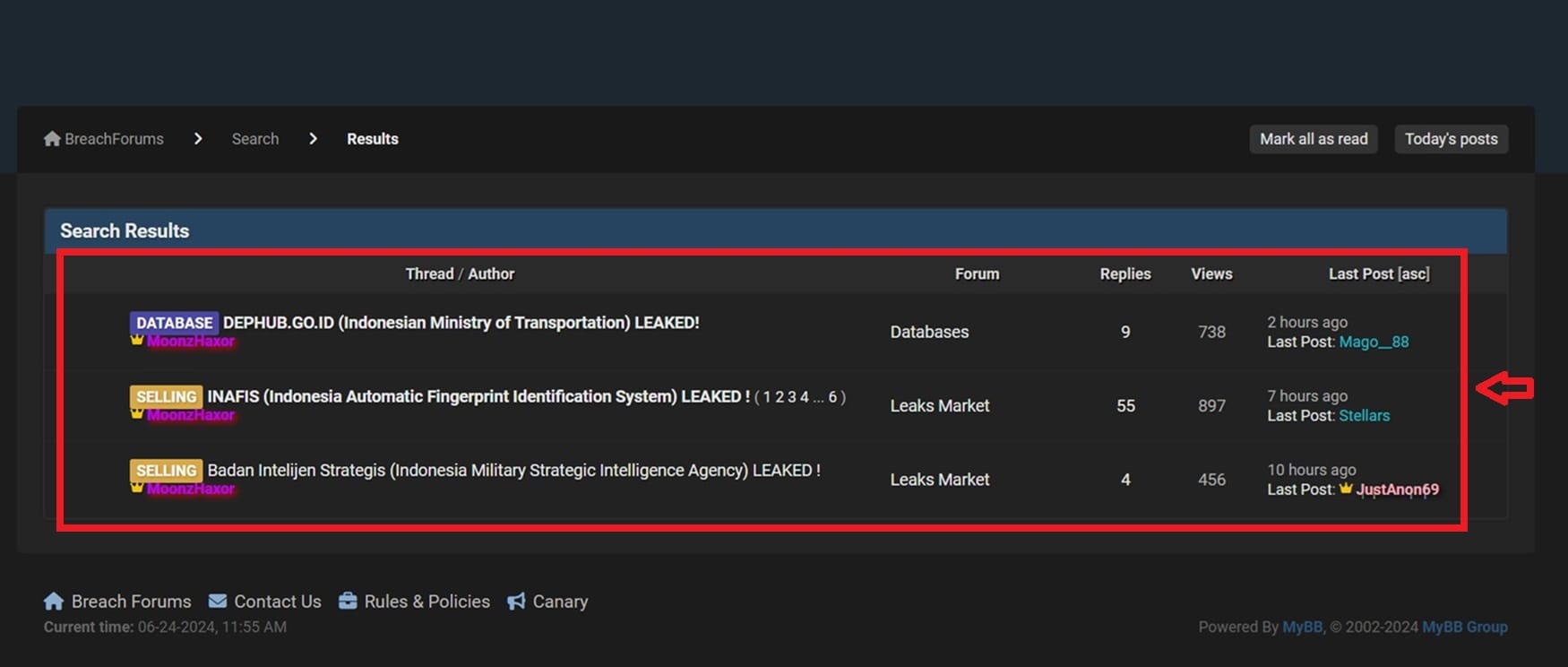1568x667 pixels.
Task: Click '10 hours ago' last post time
Action: [x=1312, y=469]
